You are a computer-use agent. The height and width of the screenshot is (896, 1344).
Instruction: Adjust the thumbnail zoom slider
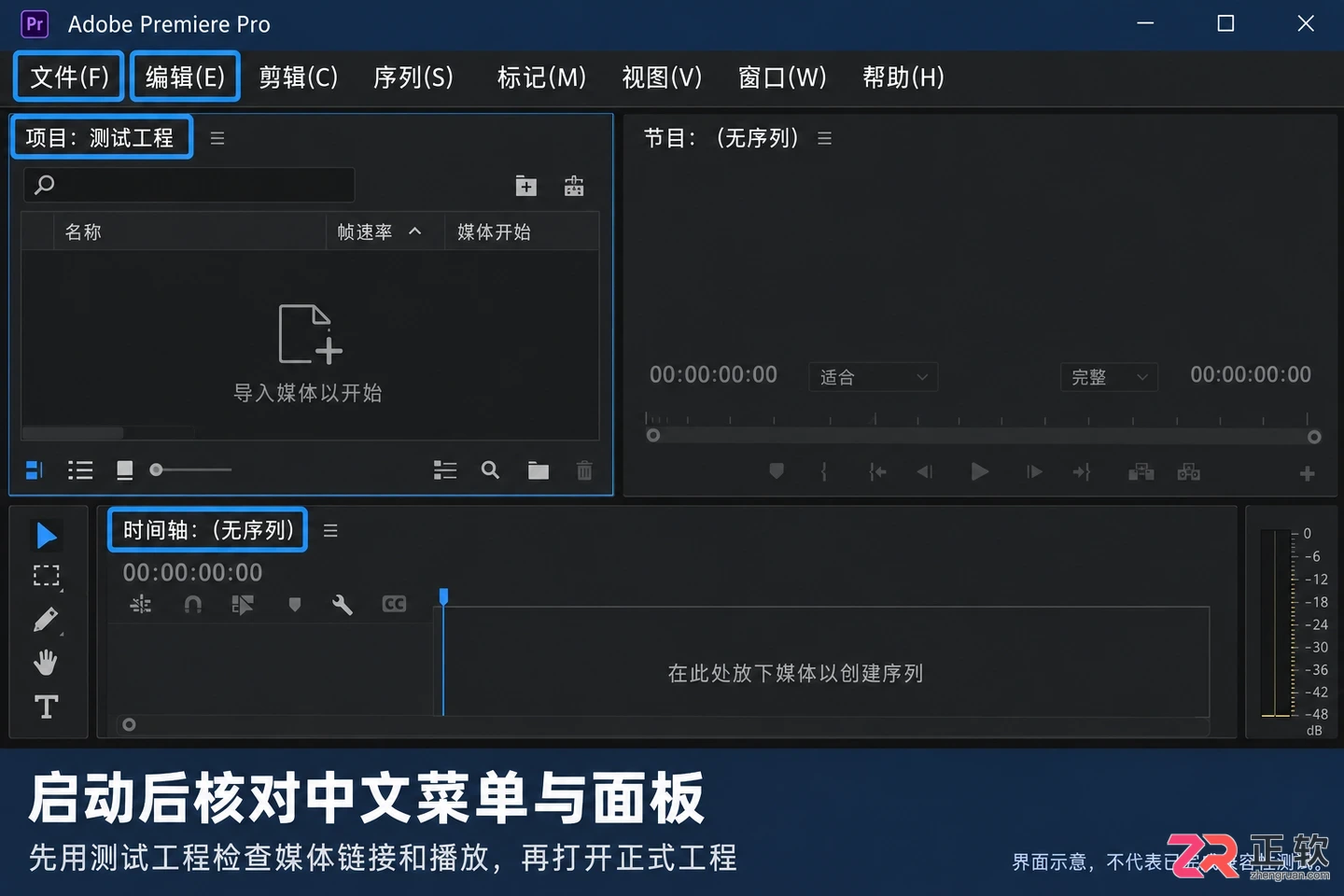pos(189,469)
